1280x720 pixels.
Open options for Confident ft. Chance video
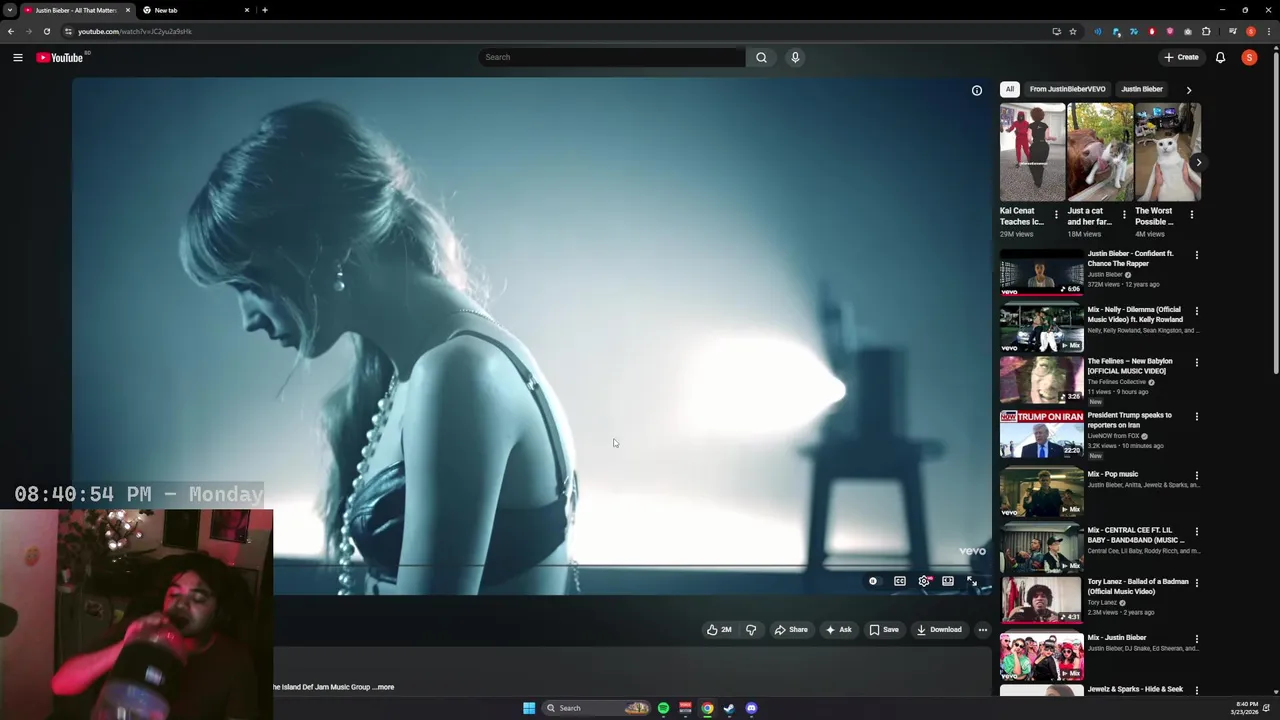point(1197,255)
